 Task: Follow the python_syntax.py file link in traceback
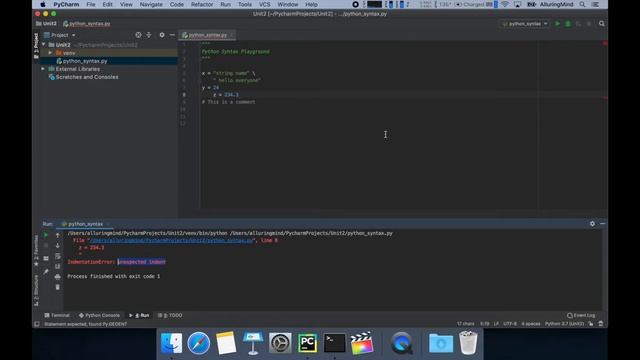(171, 240)
